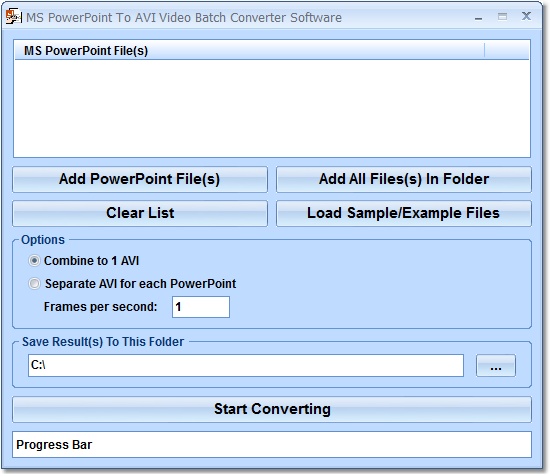Click Add All Files(s) In Folder
Screen dimensions: 550x476
coord(404,179)
